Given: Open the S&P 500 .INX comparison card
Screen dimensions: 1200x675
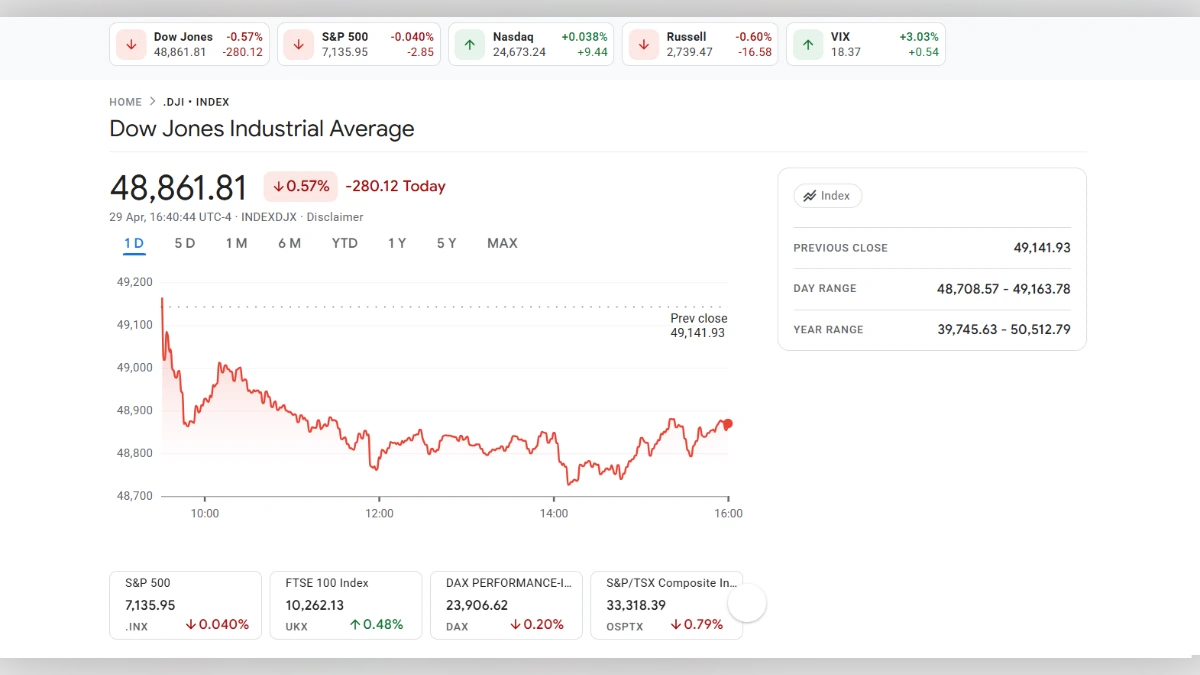Looking at the screenshot, I should point(185,605).
